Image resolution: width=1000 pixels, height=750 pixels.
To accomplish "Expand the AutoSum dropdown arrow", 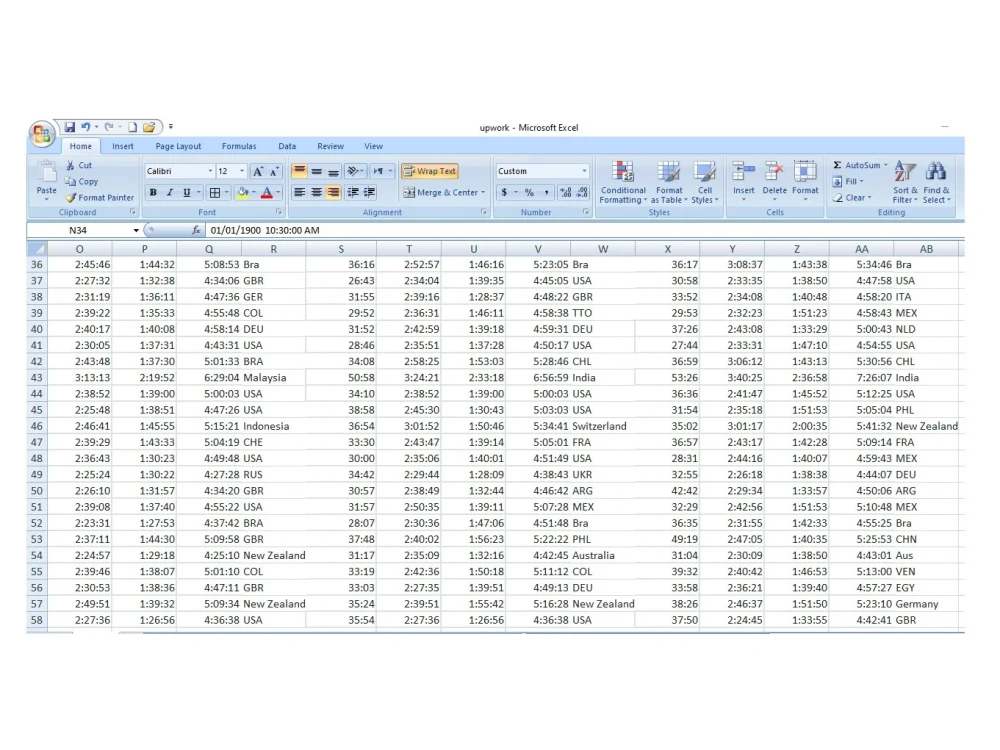I will pyautogui.click(x=885, y=165).
